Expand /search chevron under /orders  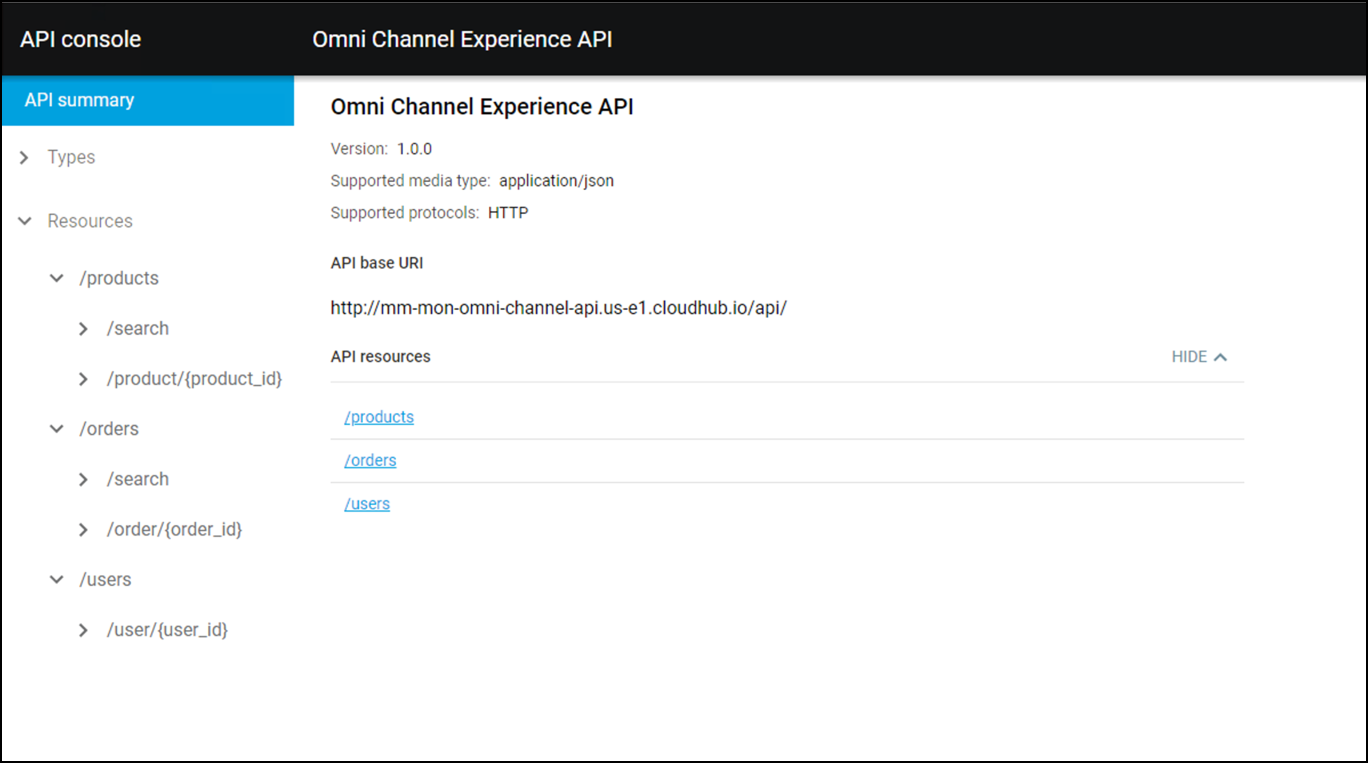coord(84,480)
